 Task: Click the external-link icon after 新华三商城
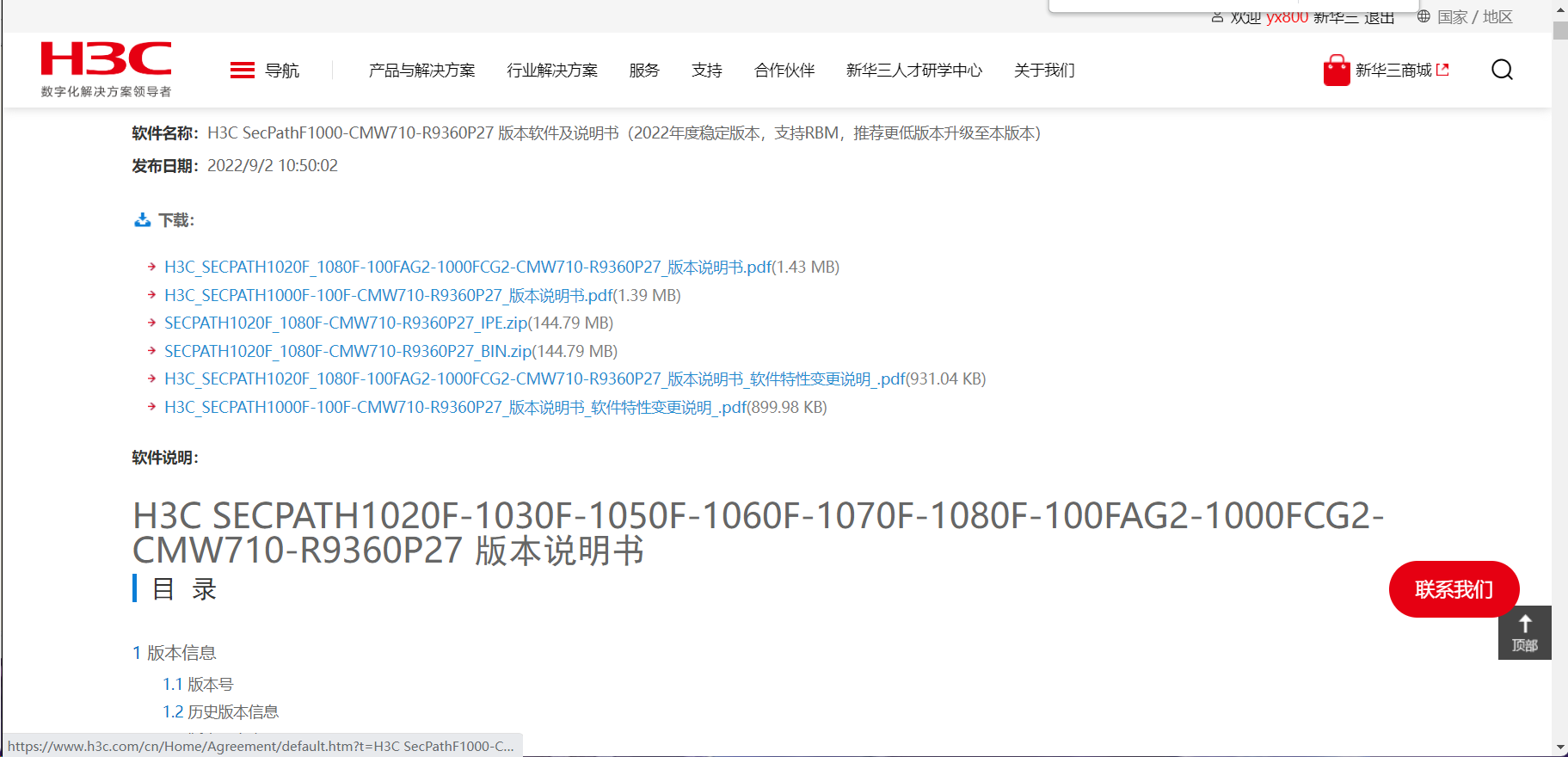click(x=1442, y=70)
